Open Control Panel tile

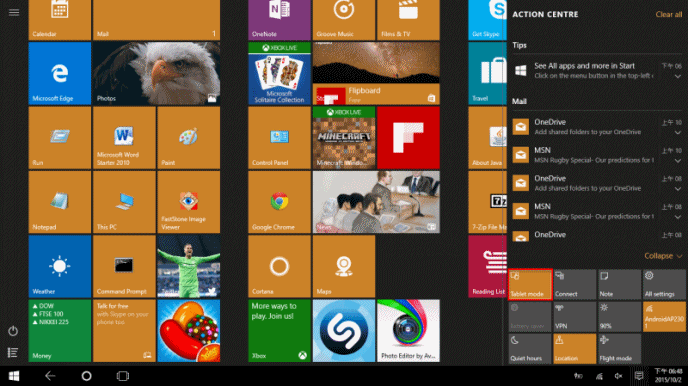coord(280,138)
